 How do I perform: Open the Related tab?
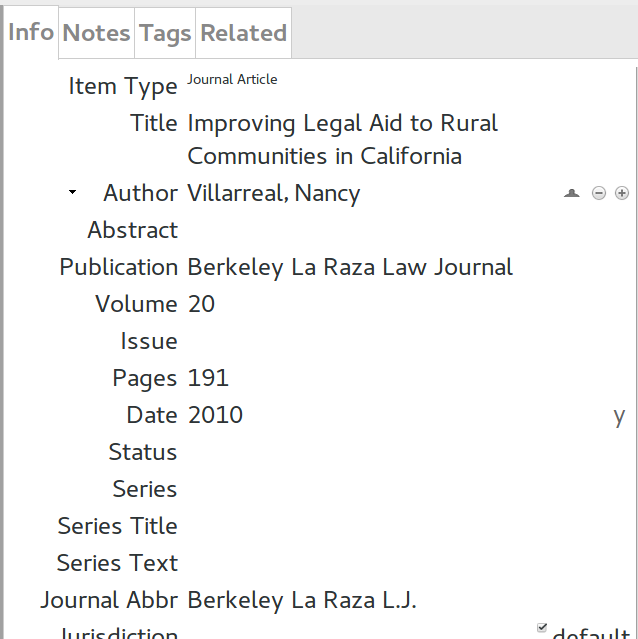click(244, 33)
